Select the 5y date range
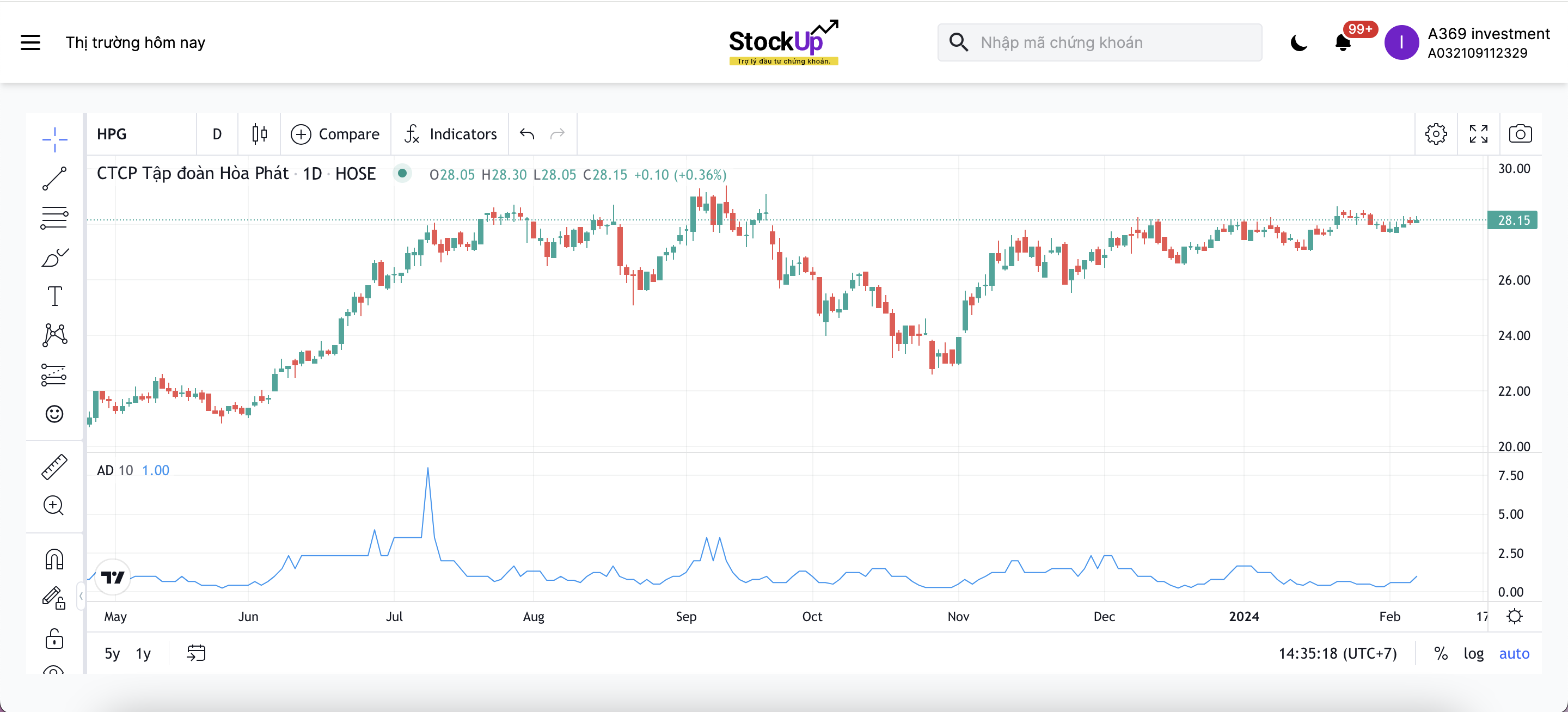Image resolution: width=1568 pixels, height=712 pixels. coord(113,654)
